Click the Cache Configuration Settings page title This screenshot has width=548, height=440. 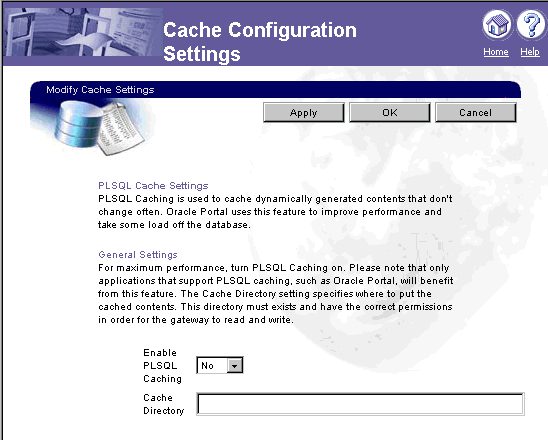(260, 42)
